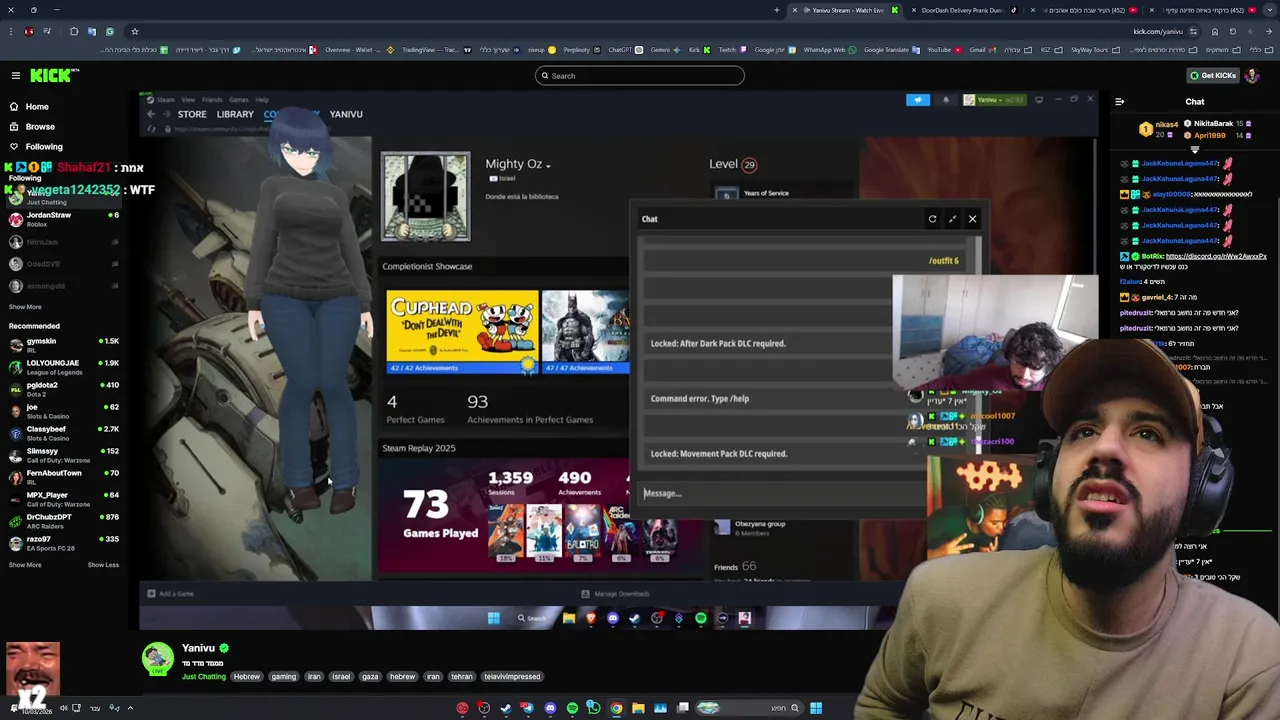Screen dimensions: 1280x720
Task: Expand Following list with Show More
Action: click(25, 307)
